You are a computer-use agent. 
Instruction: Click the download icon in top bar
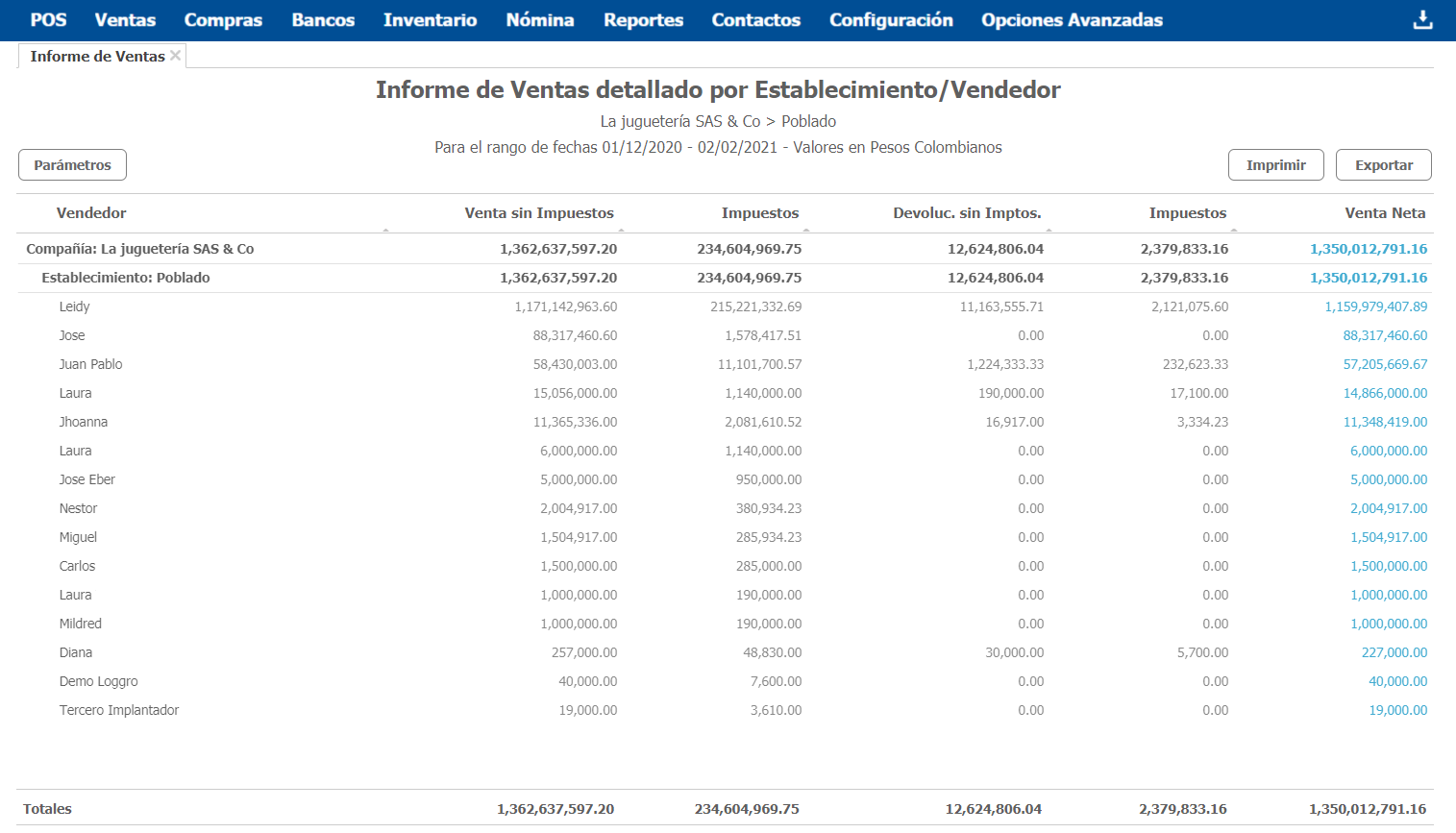1422,20
